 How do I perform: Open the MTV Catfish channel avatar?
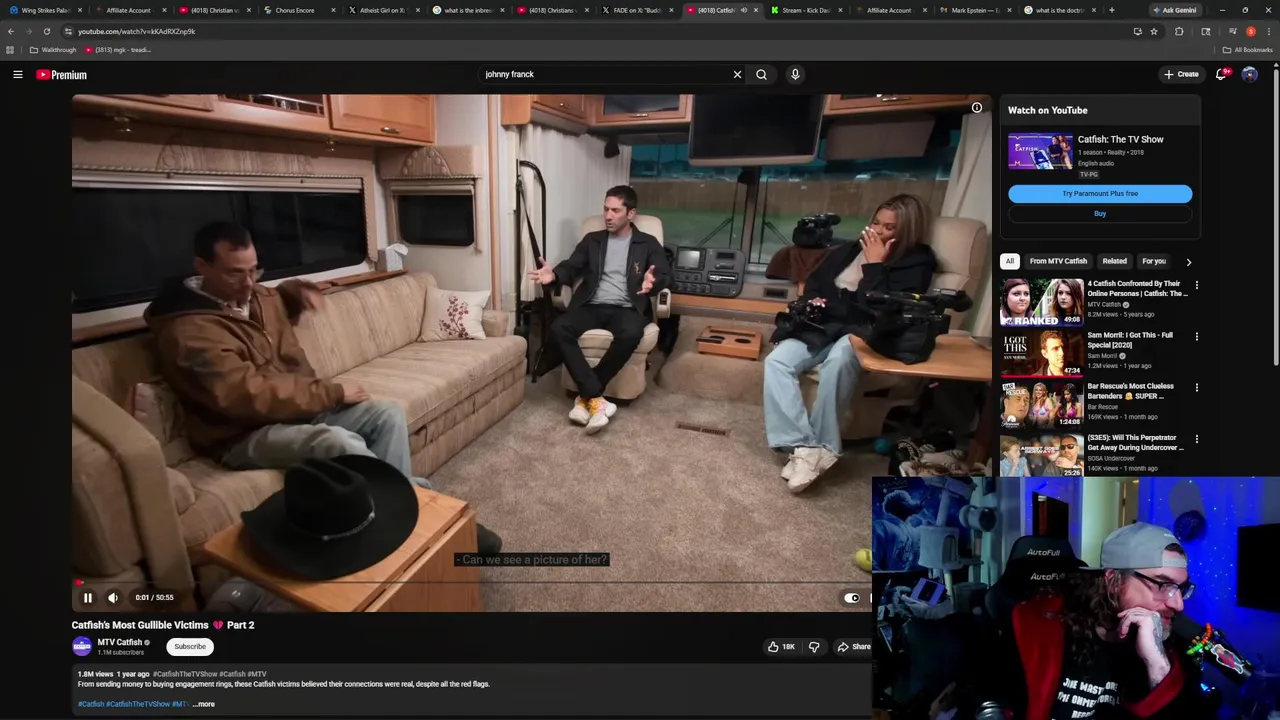[82, 646]
